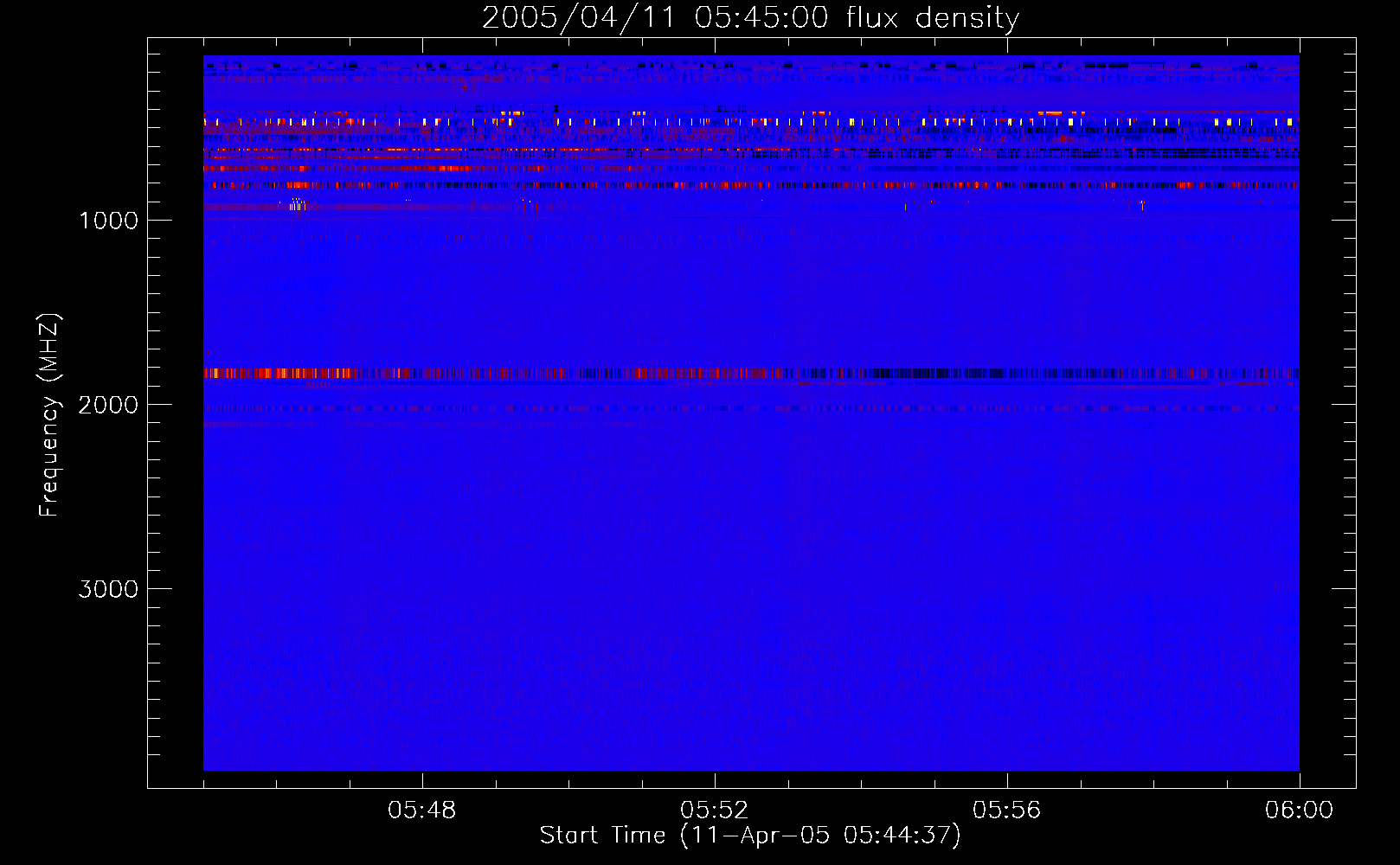
Task: Click the "2000" frequency tick label
Action: [x=108, y=405]
